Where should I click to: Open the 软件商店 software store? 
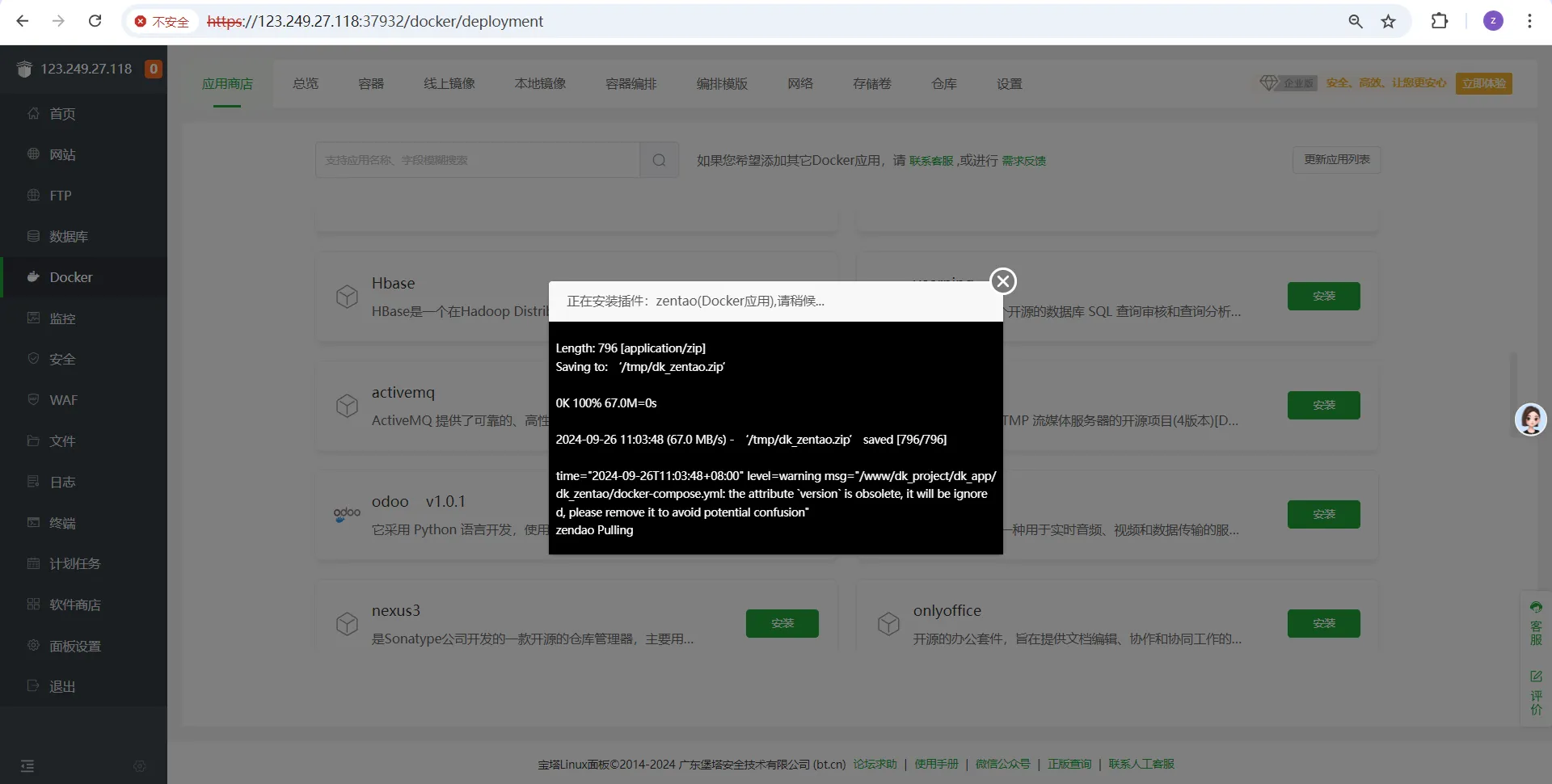pos(84,605)
